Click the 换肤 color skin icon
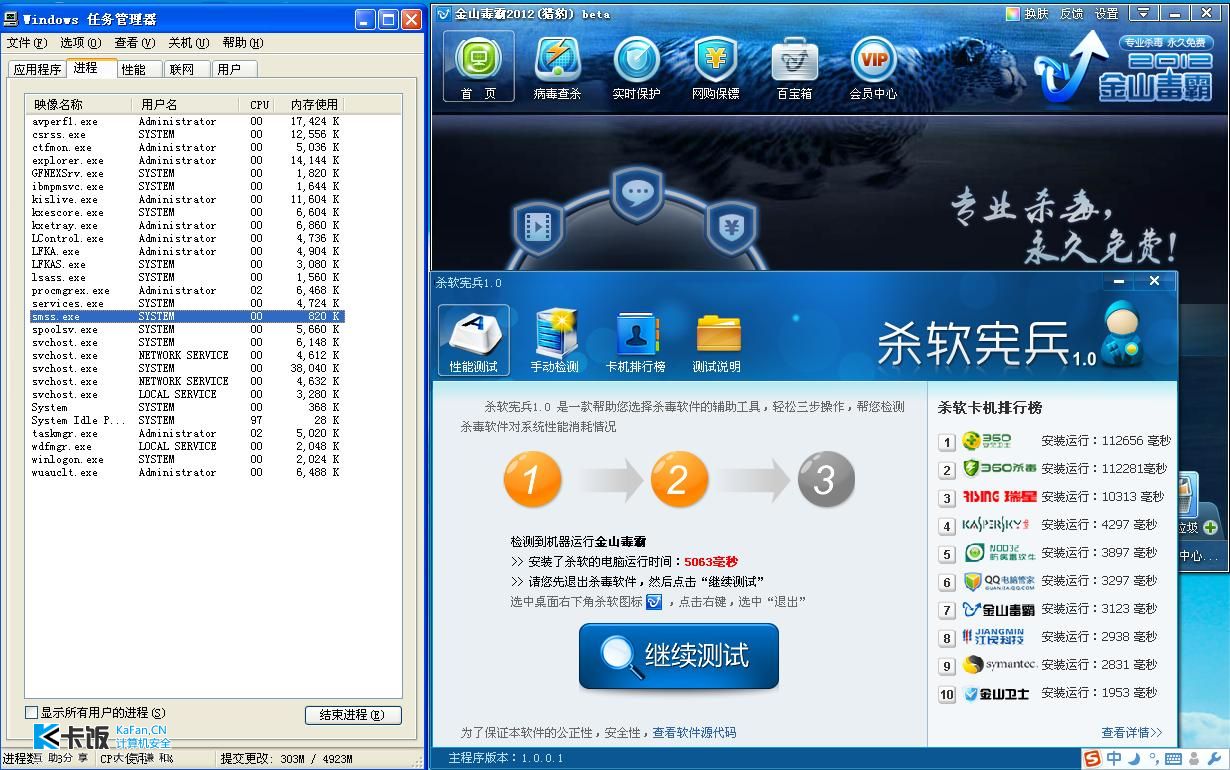This screenshot has height=770, width=1230. [x=1013, y=14]
